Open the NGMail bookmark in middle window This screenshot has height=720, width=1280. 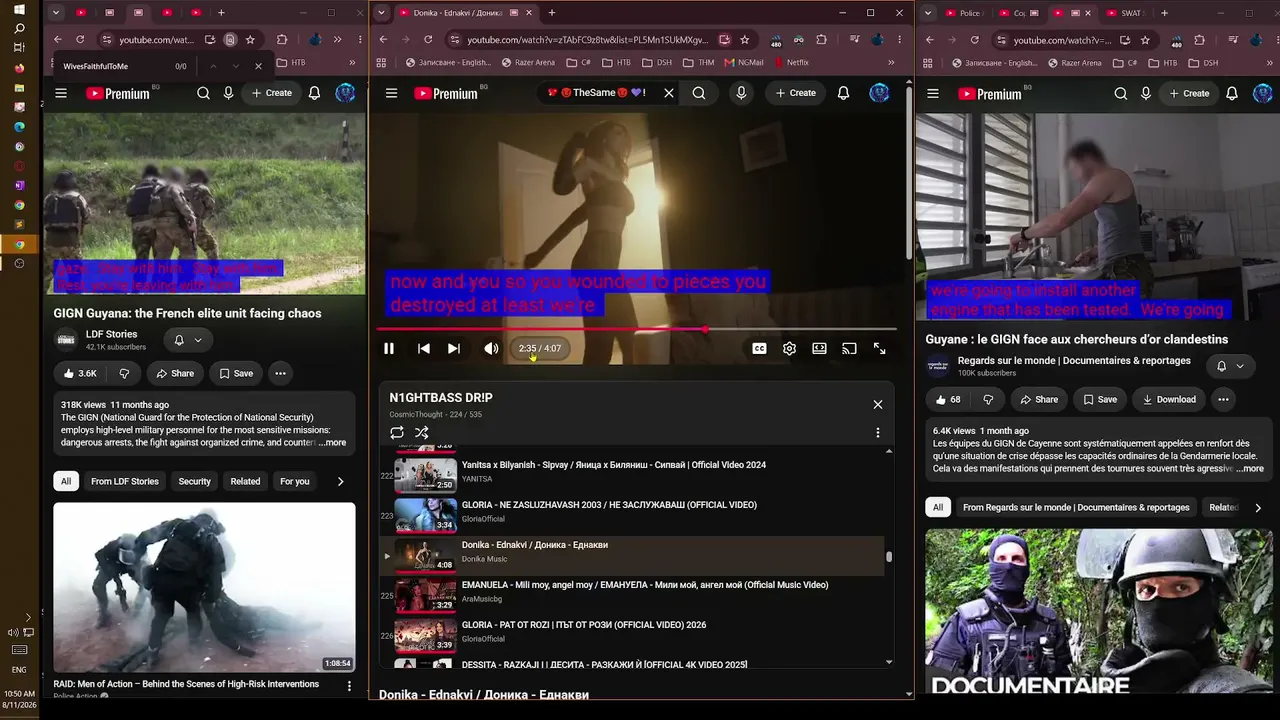pos(744,62)
